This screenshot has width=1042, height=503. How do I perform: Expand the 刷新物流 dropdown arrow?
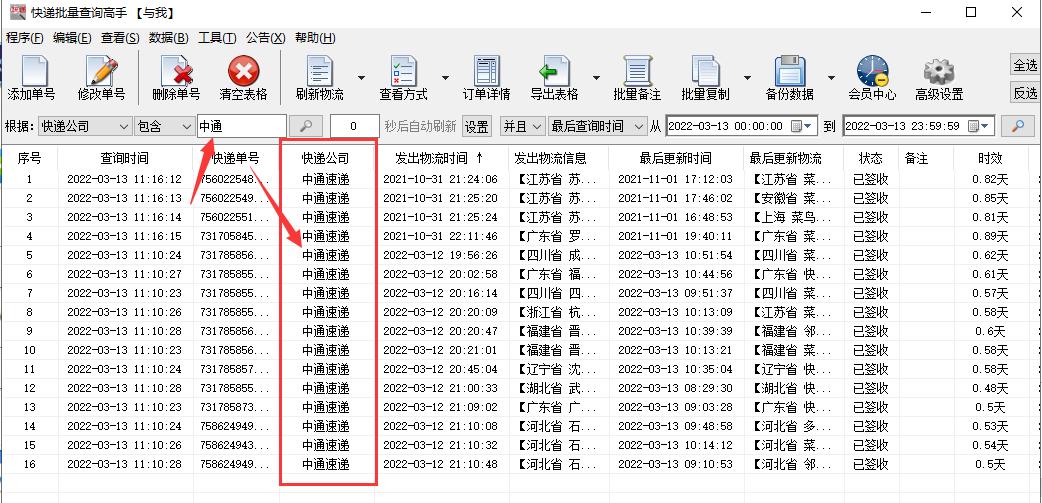(361, 77)
